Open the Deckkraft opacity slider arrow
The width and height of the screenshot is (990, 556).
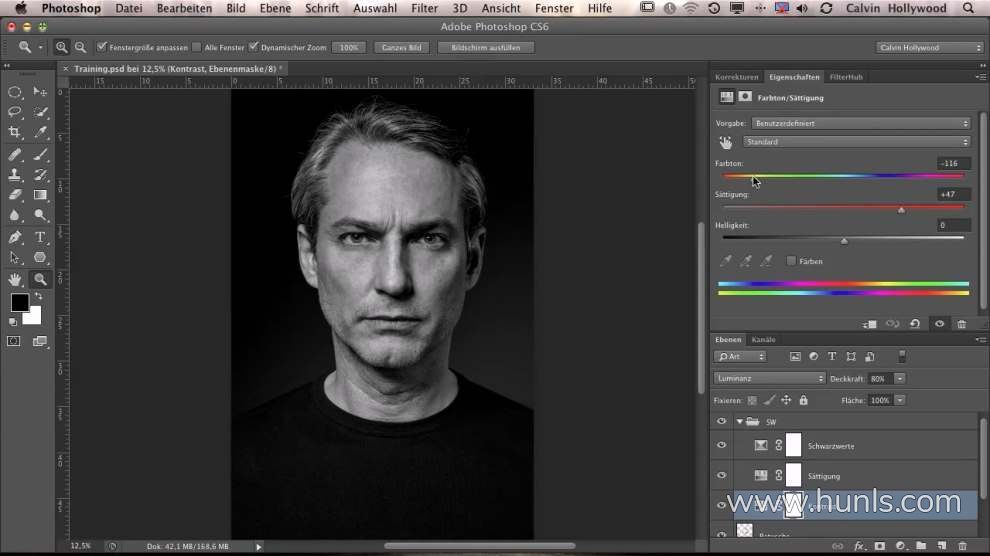click(x=900, y=379)
